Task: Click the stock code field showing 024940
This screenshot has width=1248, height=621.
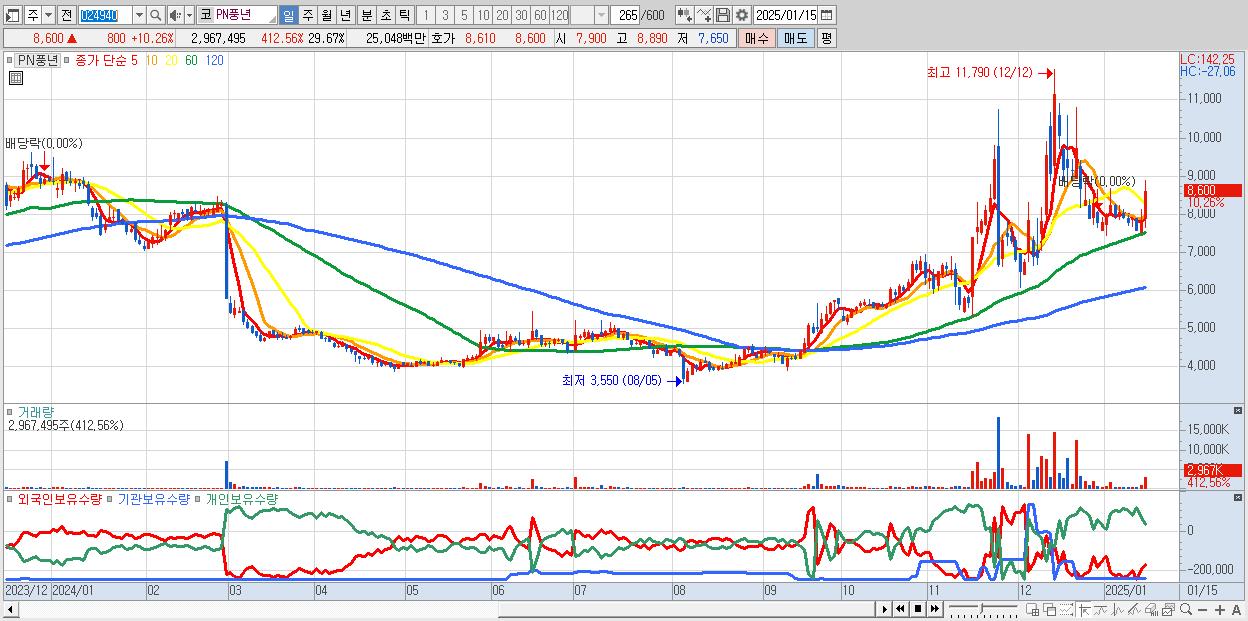Action: tap(103, 15)
